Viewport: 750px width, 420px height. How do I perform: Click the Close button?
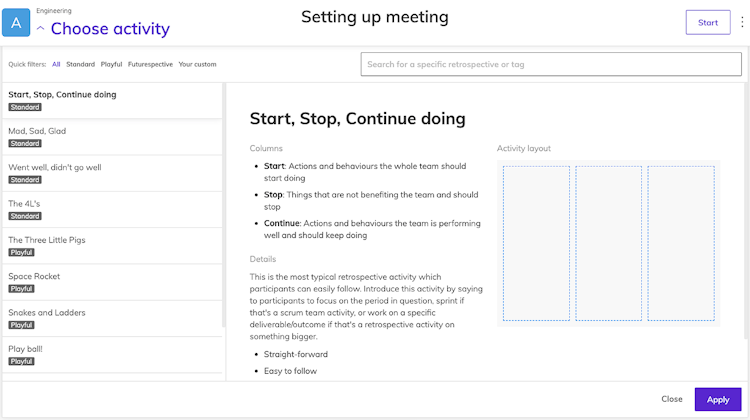pyautogui.click(x=672, y=399)
